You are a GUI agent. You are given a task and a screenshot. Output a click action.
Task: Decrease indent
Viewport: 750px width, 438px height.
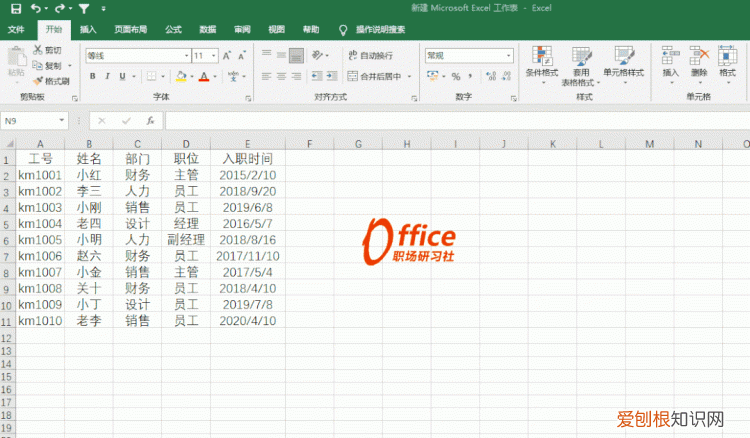[317, 76]
